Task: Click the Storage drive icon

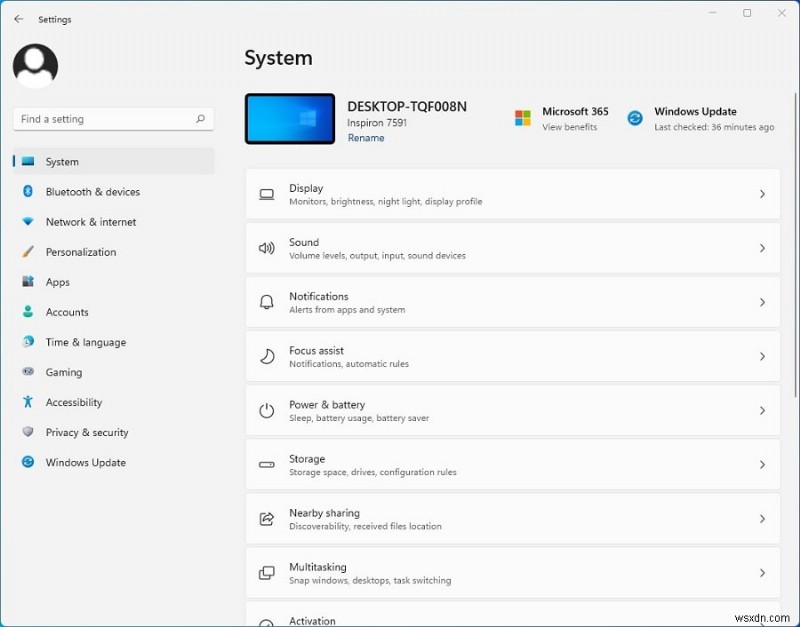Action: click(x=266, y=465)
